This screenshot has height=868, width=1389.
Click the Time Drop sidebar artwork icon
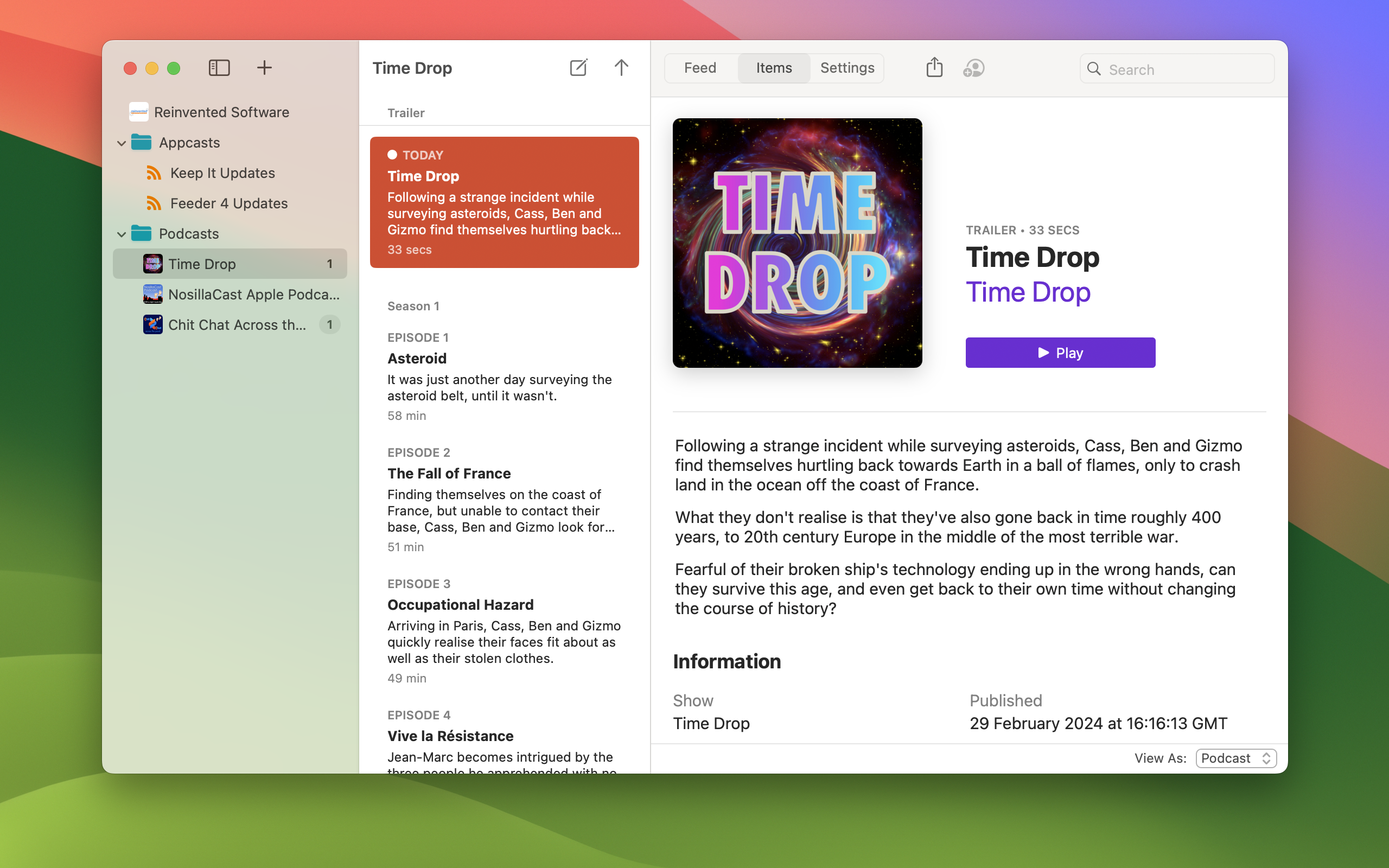coord(152,264)
